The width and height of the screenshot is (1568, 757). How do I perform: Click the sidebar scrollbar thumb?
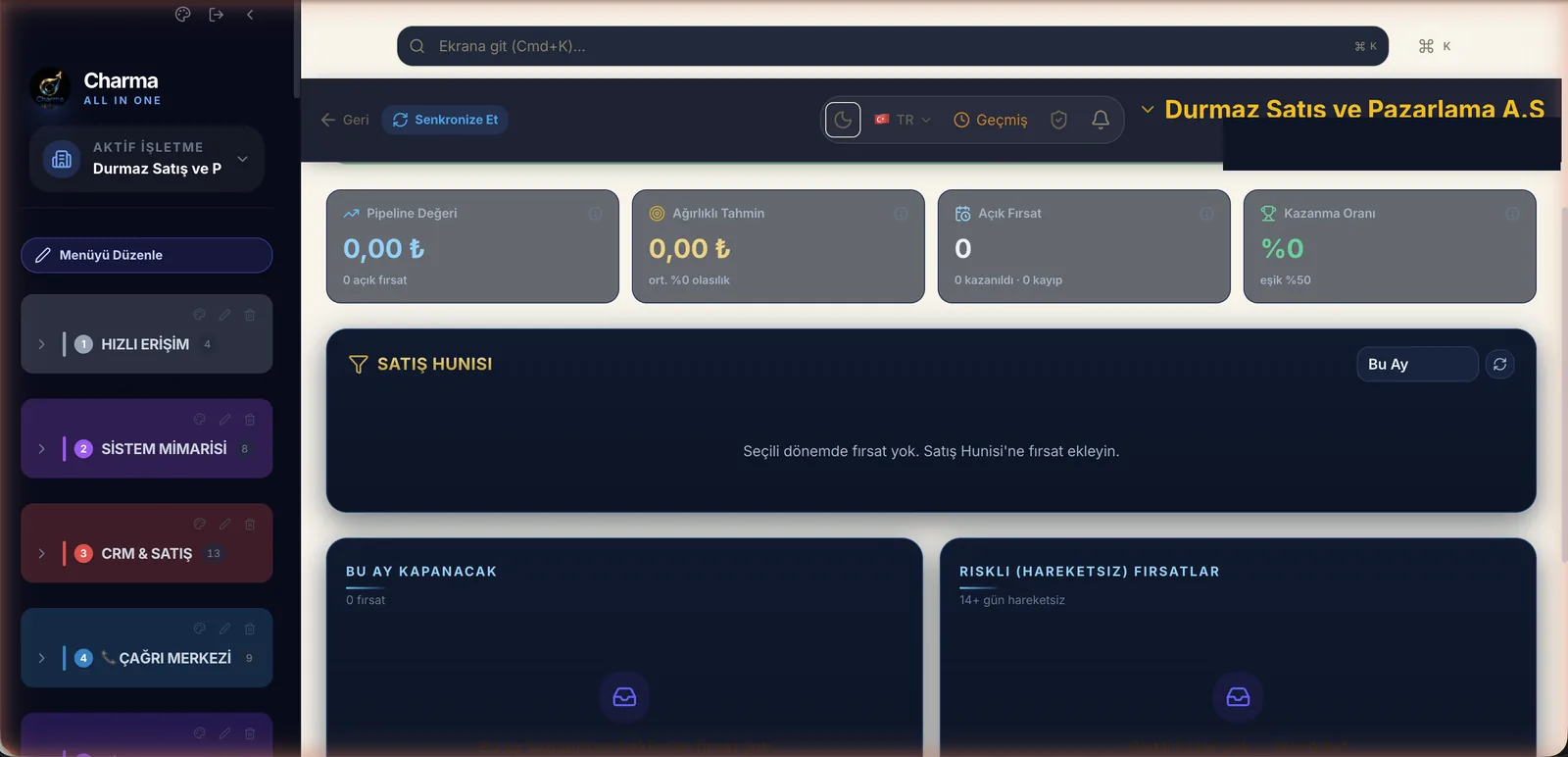[x=296, y=49]
